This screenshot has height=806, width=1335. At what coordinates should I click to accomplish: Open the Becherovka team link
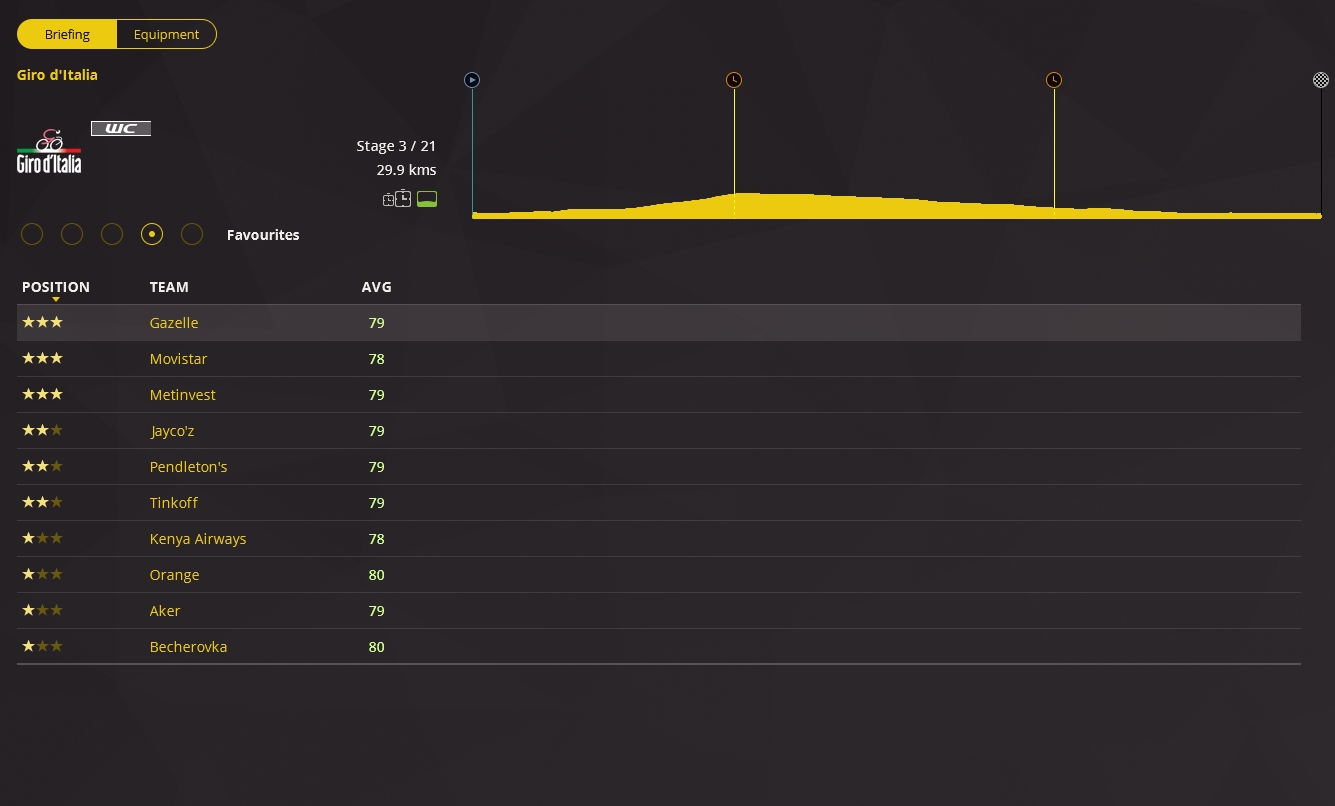pyautogui.click(x=188, y=647)
